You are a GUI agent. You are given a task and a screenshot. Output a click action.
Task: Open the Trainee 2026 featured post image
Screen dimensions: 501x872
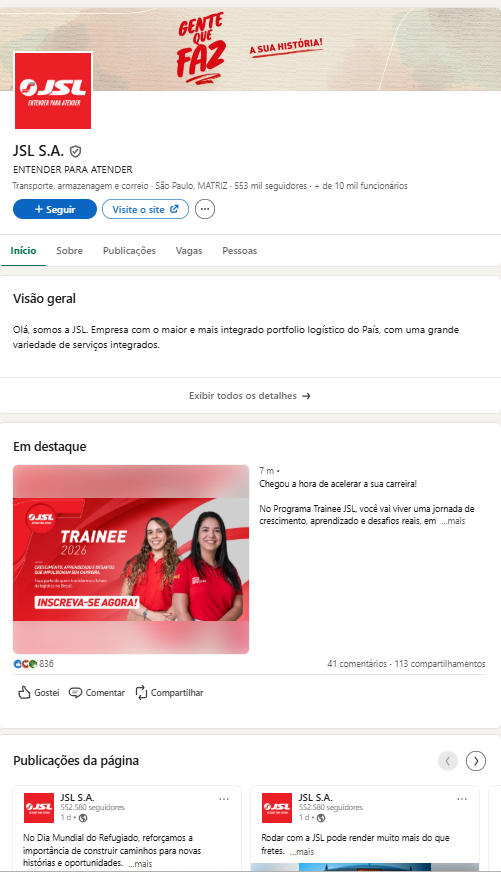131,559
